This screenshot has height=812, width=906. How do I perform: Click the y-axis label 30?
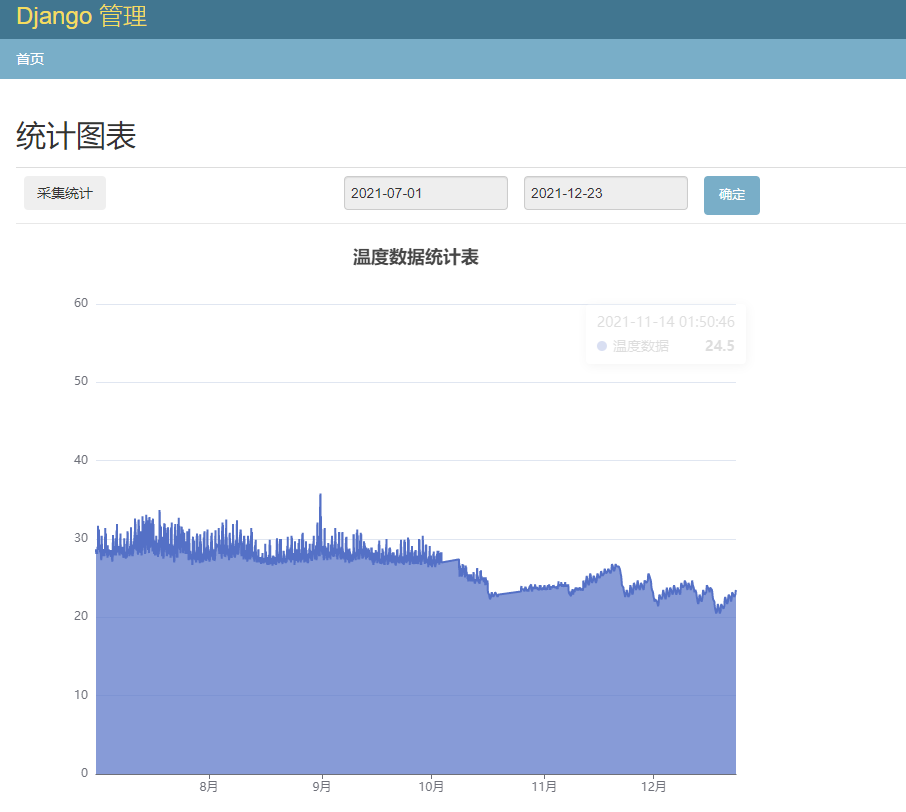tap(81, 537)
